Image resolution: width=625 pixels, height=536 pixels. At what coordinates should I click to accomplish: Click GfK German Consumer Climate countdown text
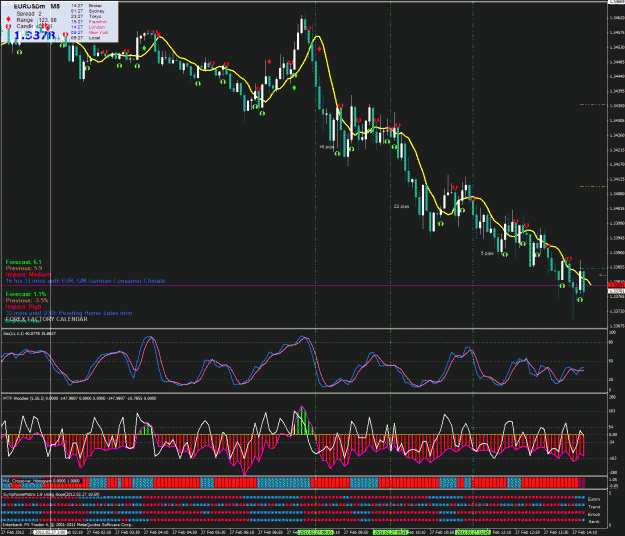coord(85,281)
